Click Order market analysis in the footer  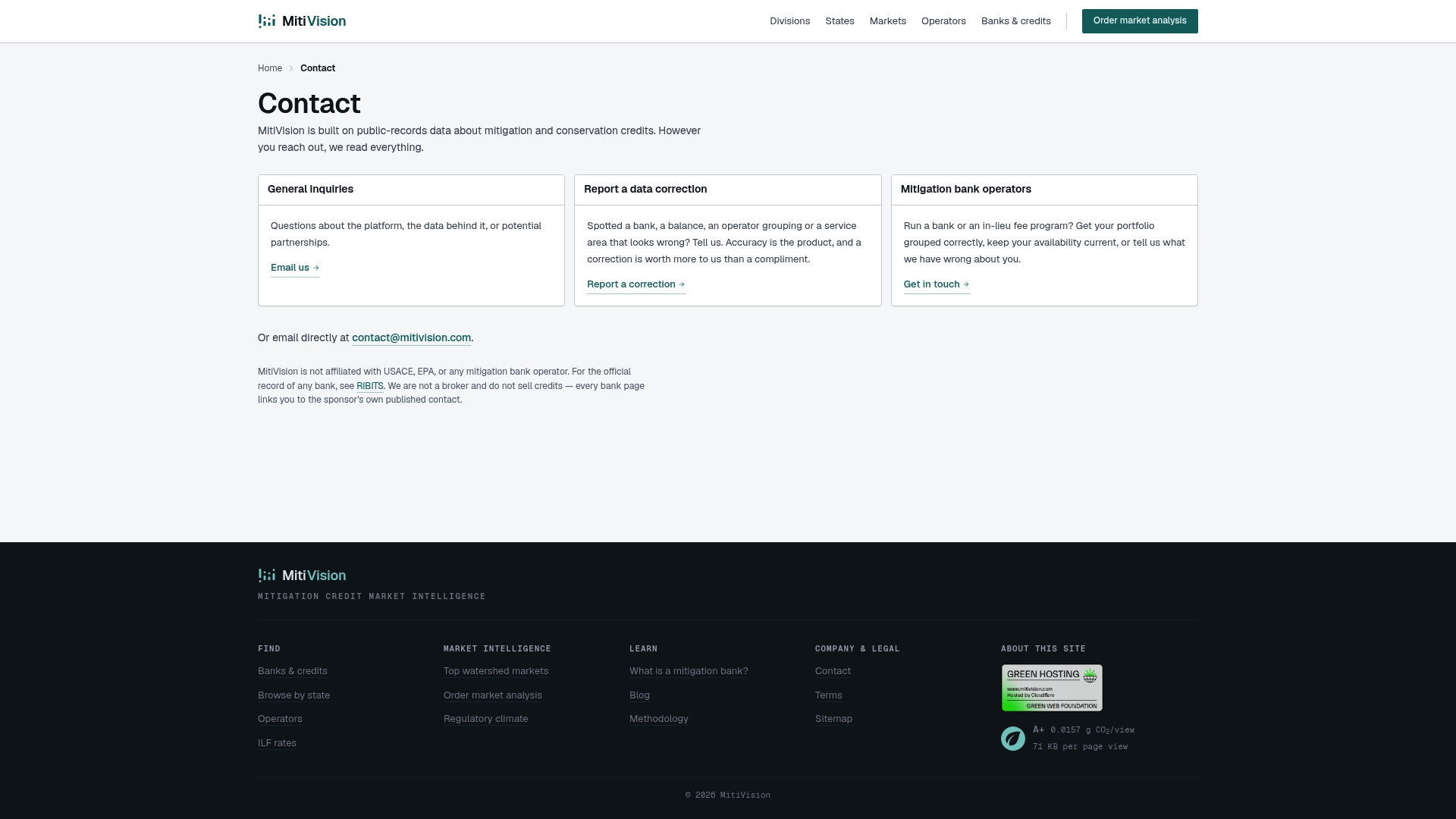click(493, 695)
